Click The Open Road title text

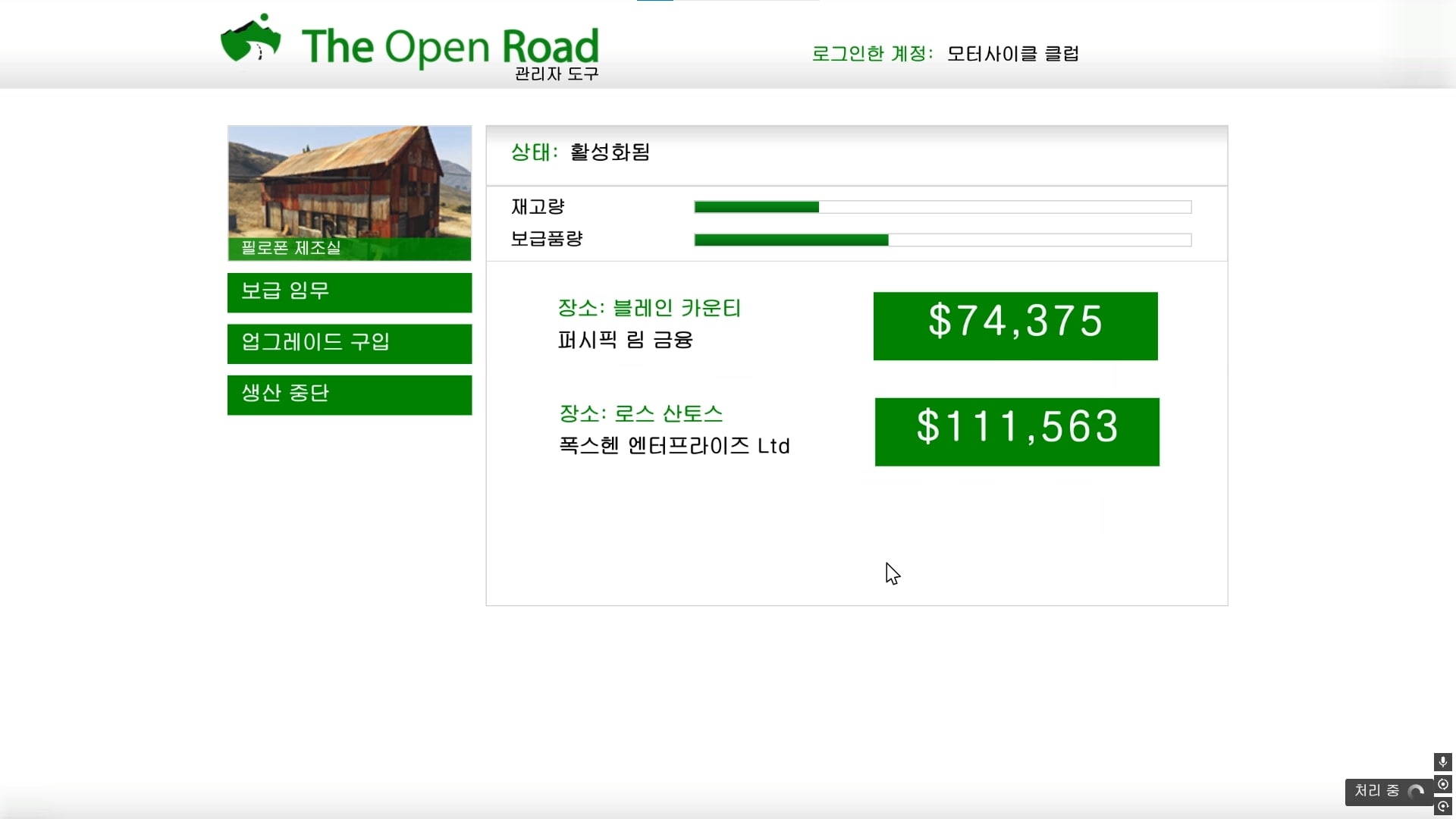click(450, 46)
